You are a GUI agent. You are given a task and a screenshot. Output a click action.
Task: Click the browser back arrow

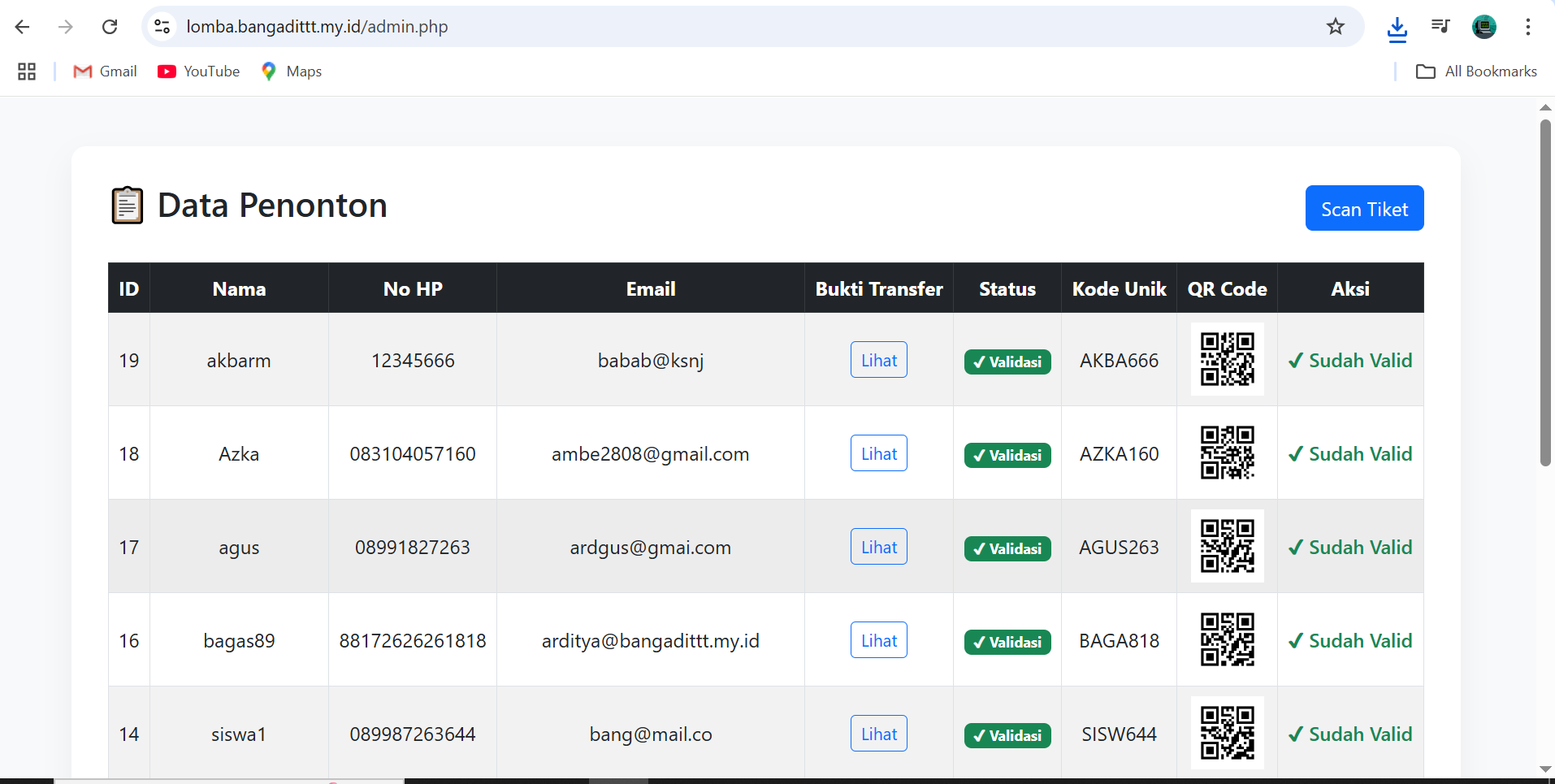pos(23,27)
